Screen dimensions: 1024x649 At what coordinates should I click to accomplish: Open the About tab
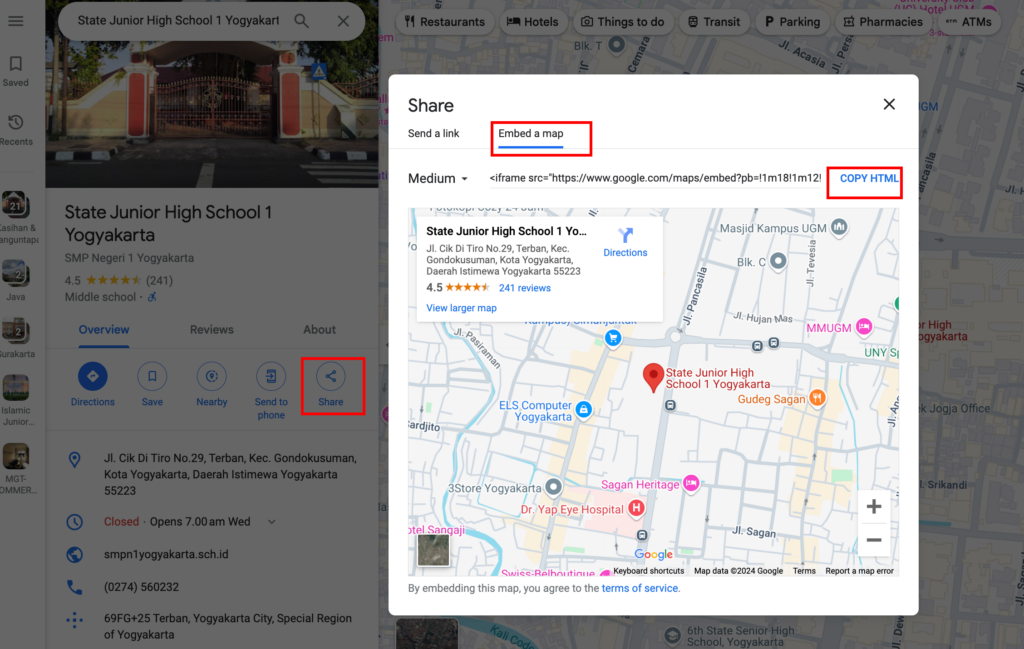point(319,330)
